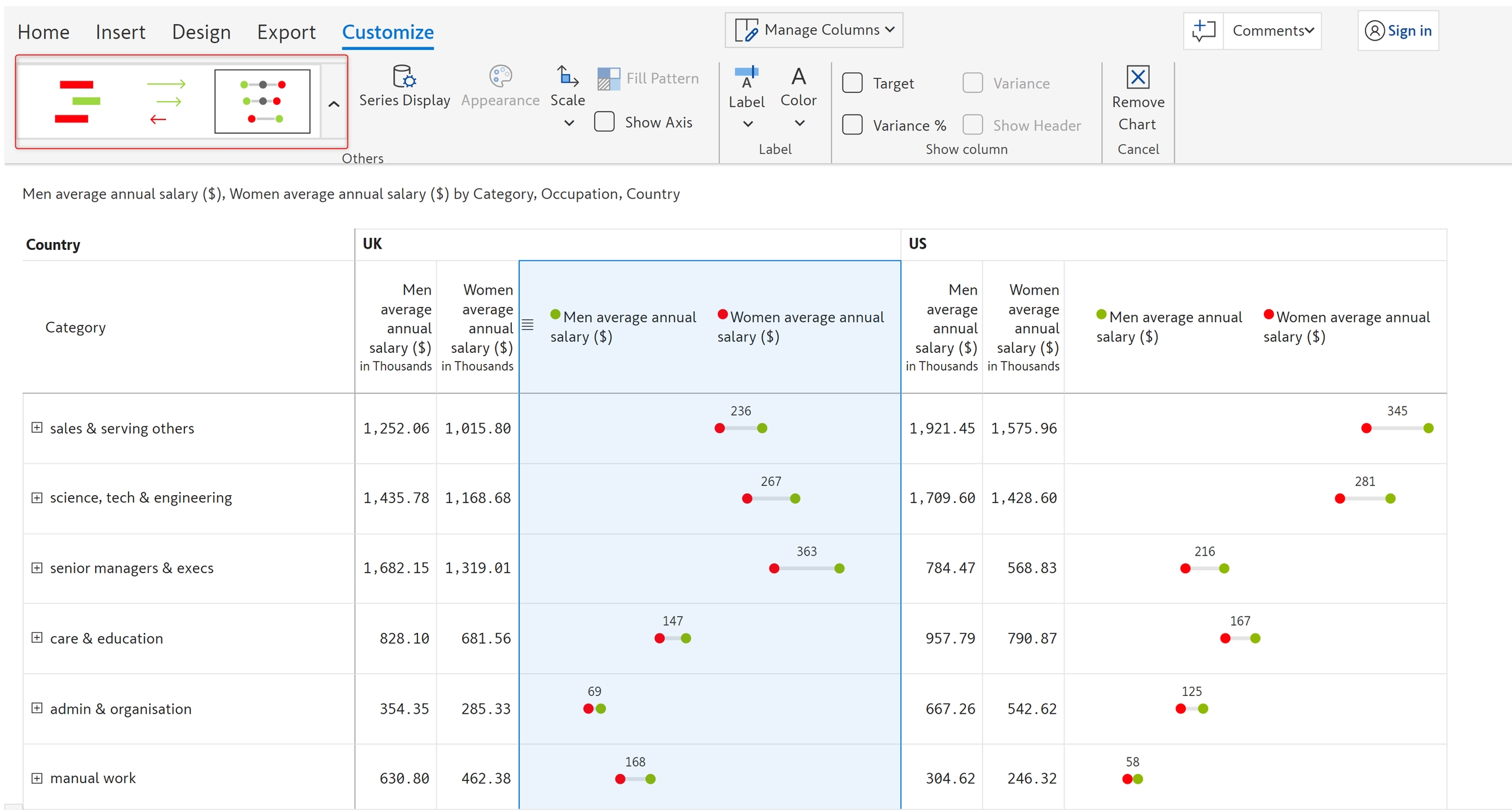The width and height of the screenshot is (1512, 810).
Task: Expand the senior managers & execs row
Action: click(x=37, y=568)
